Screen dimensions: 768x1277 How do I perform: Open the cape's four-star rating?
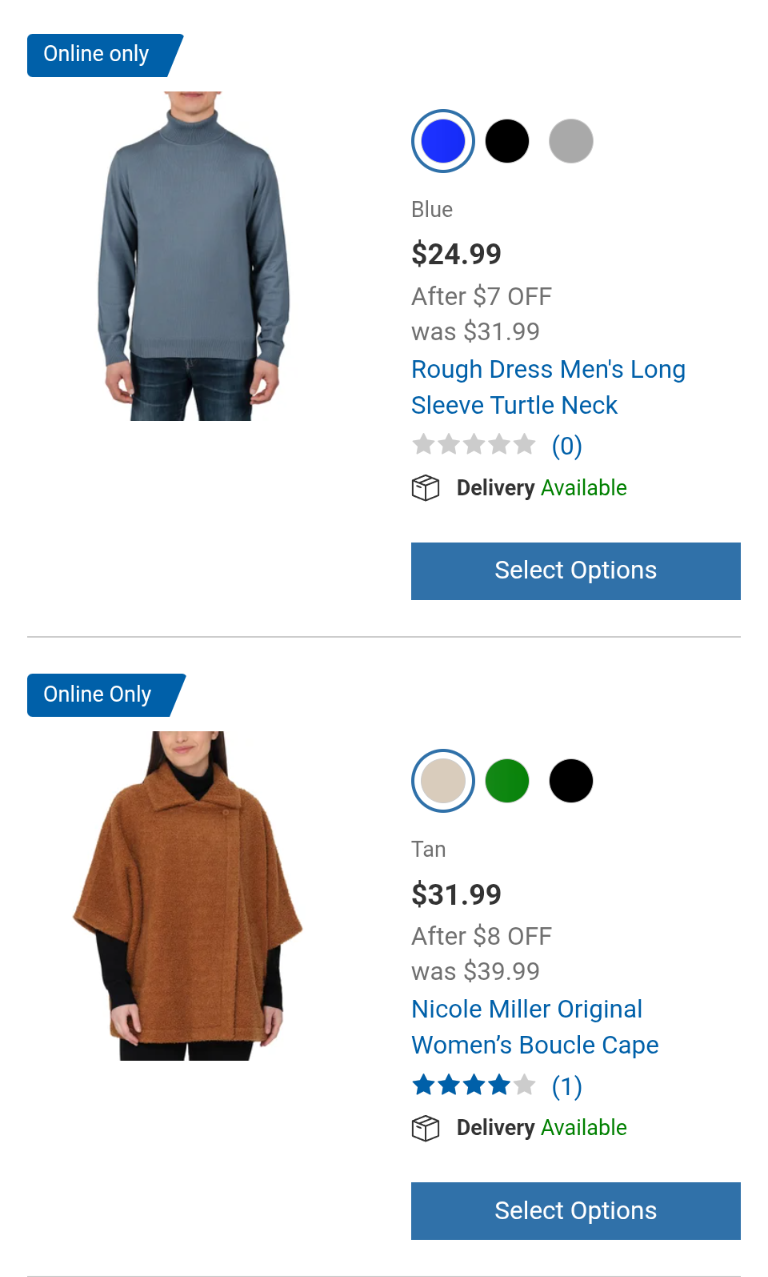(474, 1085)
